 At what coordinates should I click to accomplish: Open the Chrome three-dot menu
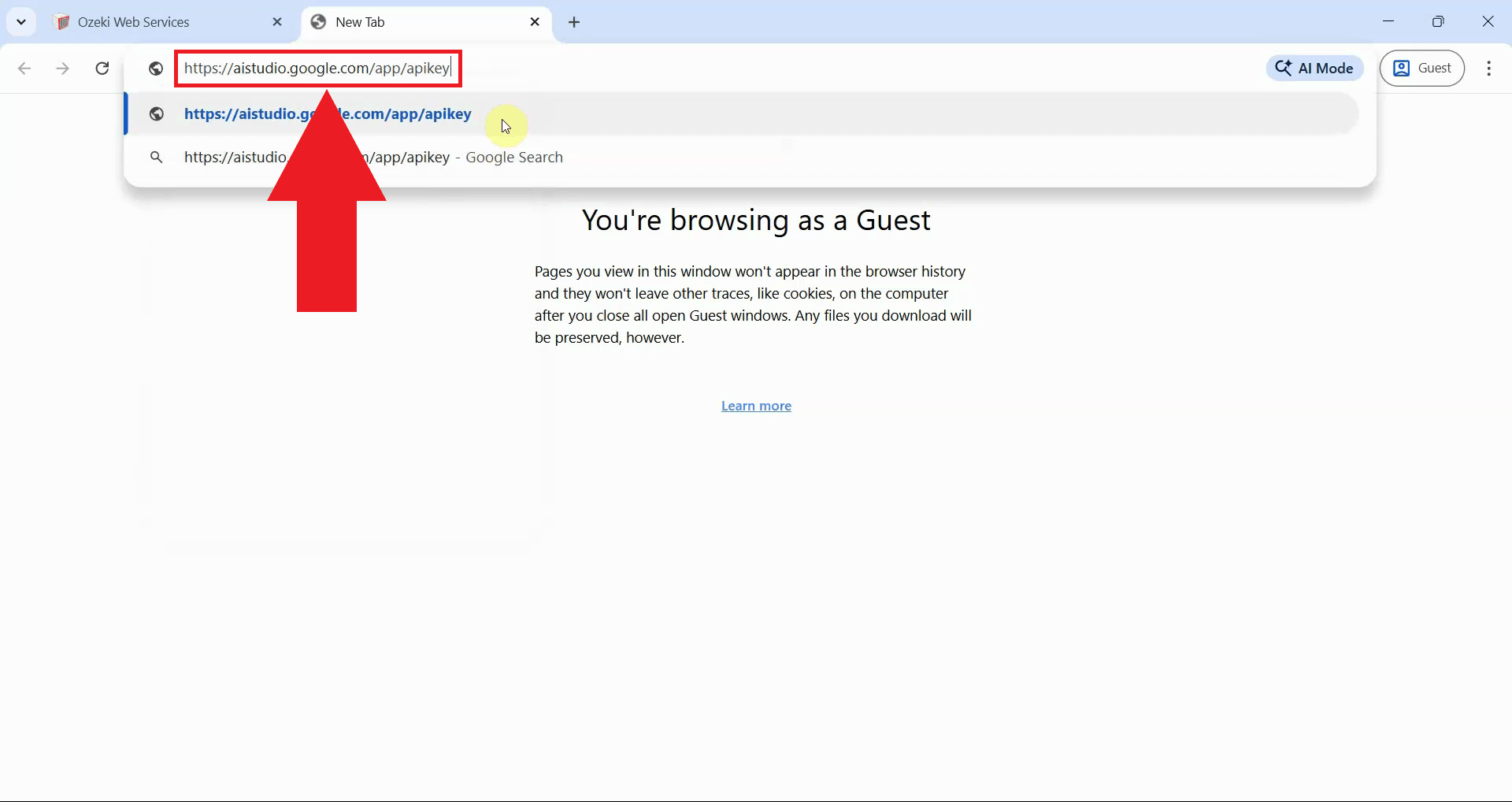point(1488,69)
